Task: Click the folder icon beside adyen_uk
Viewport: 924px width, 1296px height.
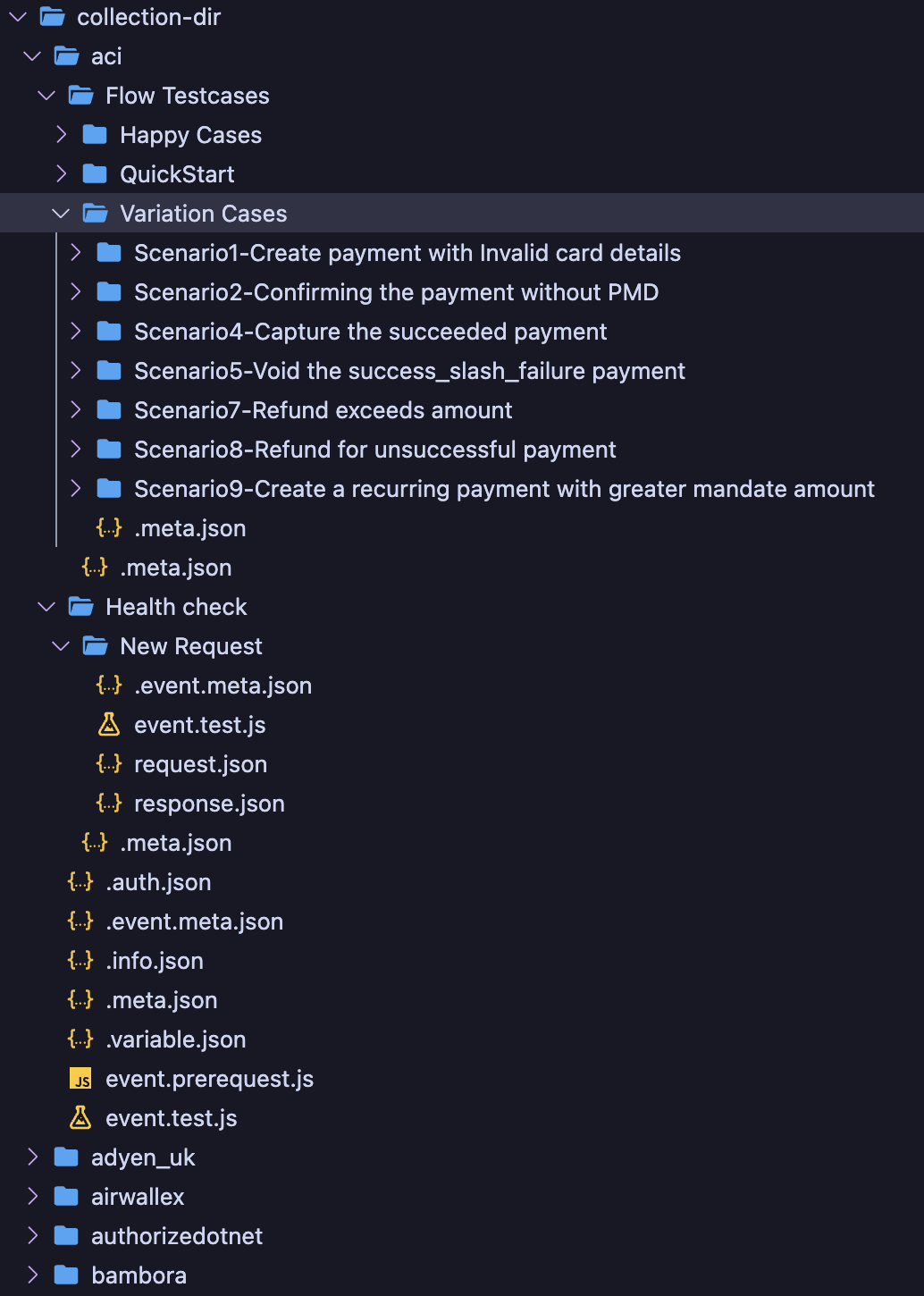Action: (x=66, y=1157)
